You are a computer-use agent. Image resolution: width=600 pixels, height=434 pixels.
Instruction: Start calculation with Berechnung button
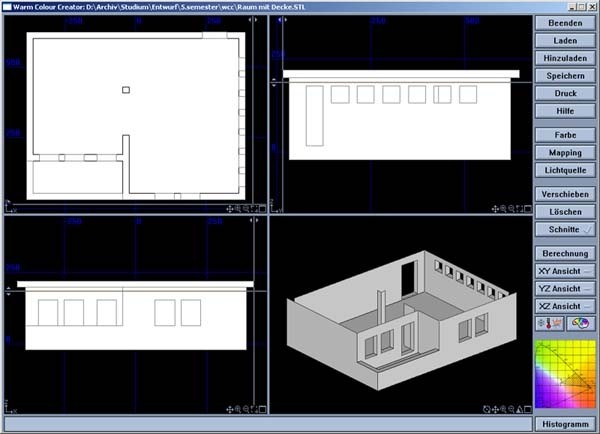click(565, 254)
